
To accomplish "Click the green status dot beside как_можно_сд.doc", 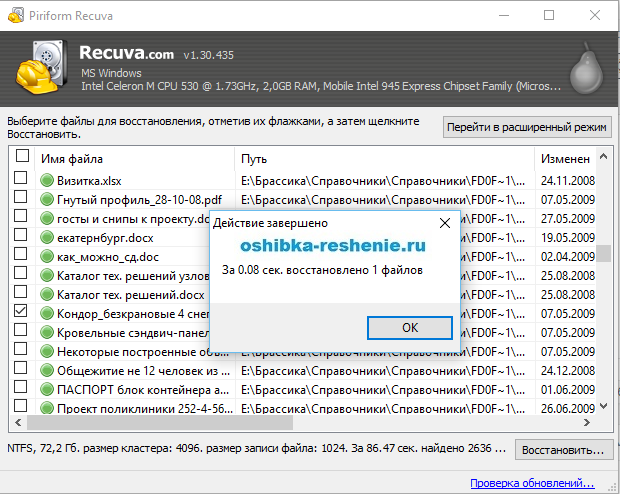I will [47, 257].
